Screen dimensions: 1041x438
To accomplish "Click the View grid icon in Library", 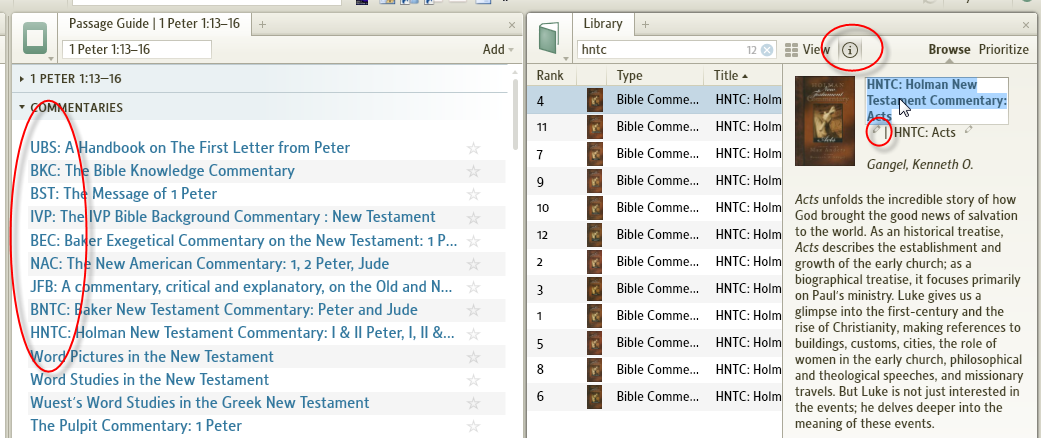I will pos(791,50).
